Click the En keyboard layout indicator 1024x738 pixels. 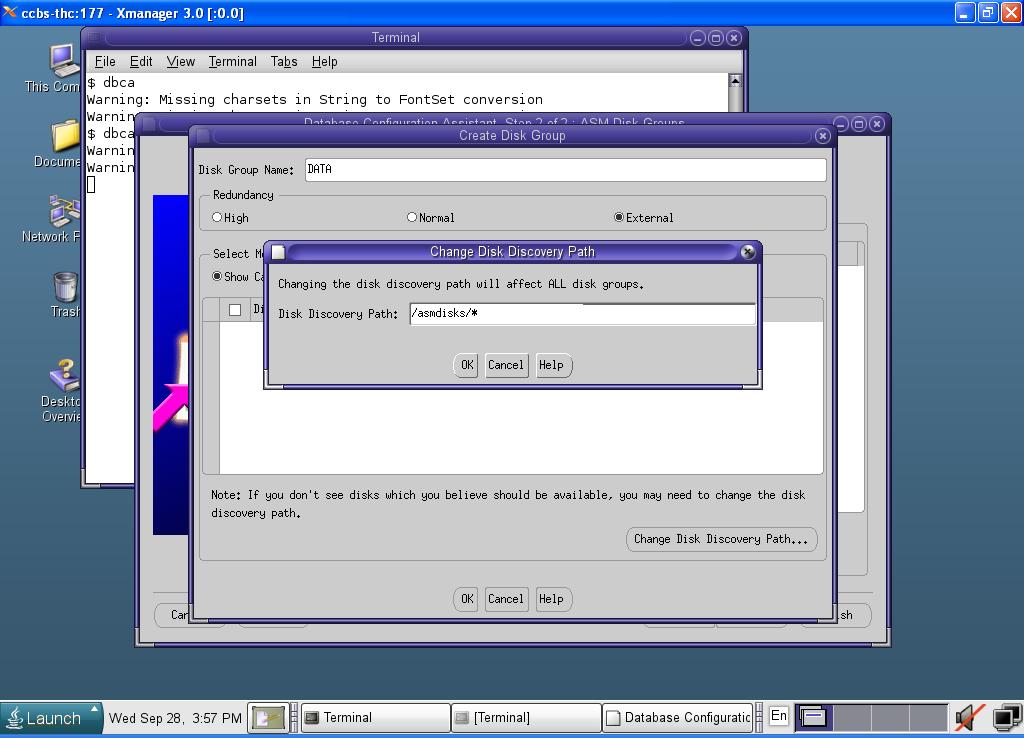point(778,716)
